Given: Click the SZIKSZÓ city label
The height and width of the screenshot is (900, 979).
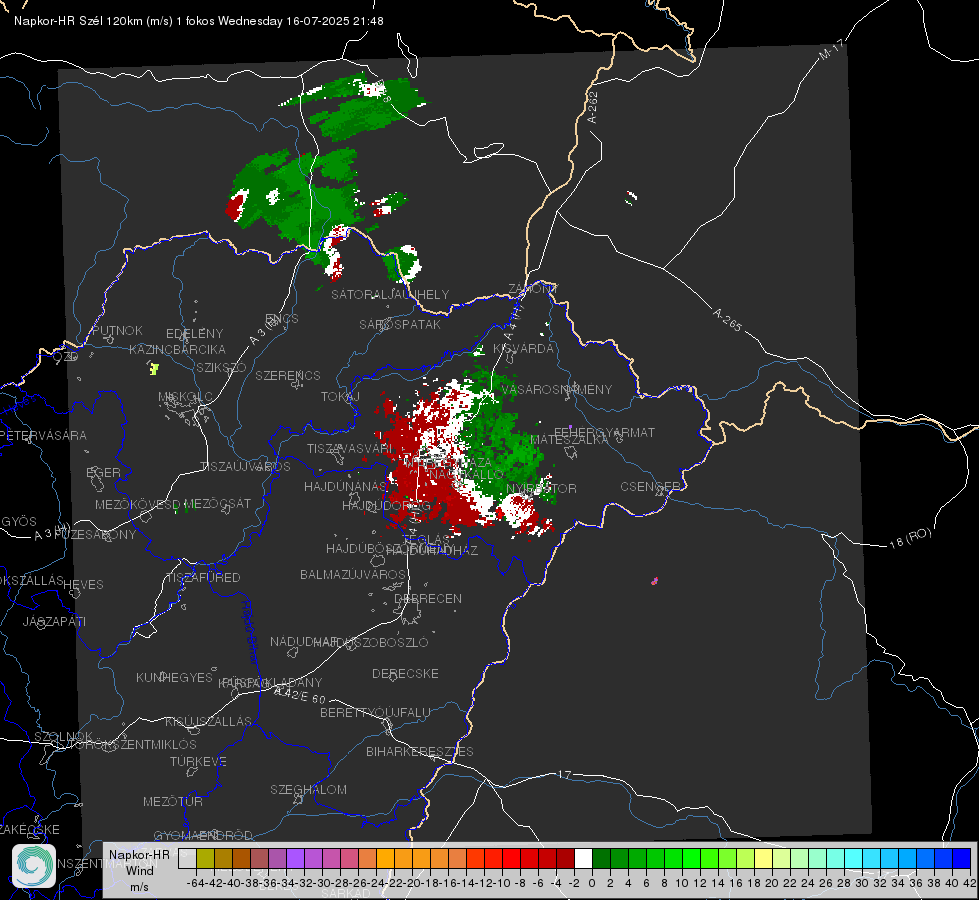Looking at the screenshot, I should tap(222, 367).
